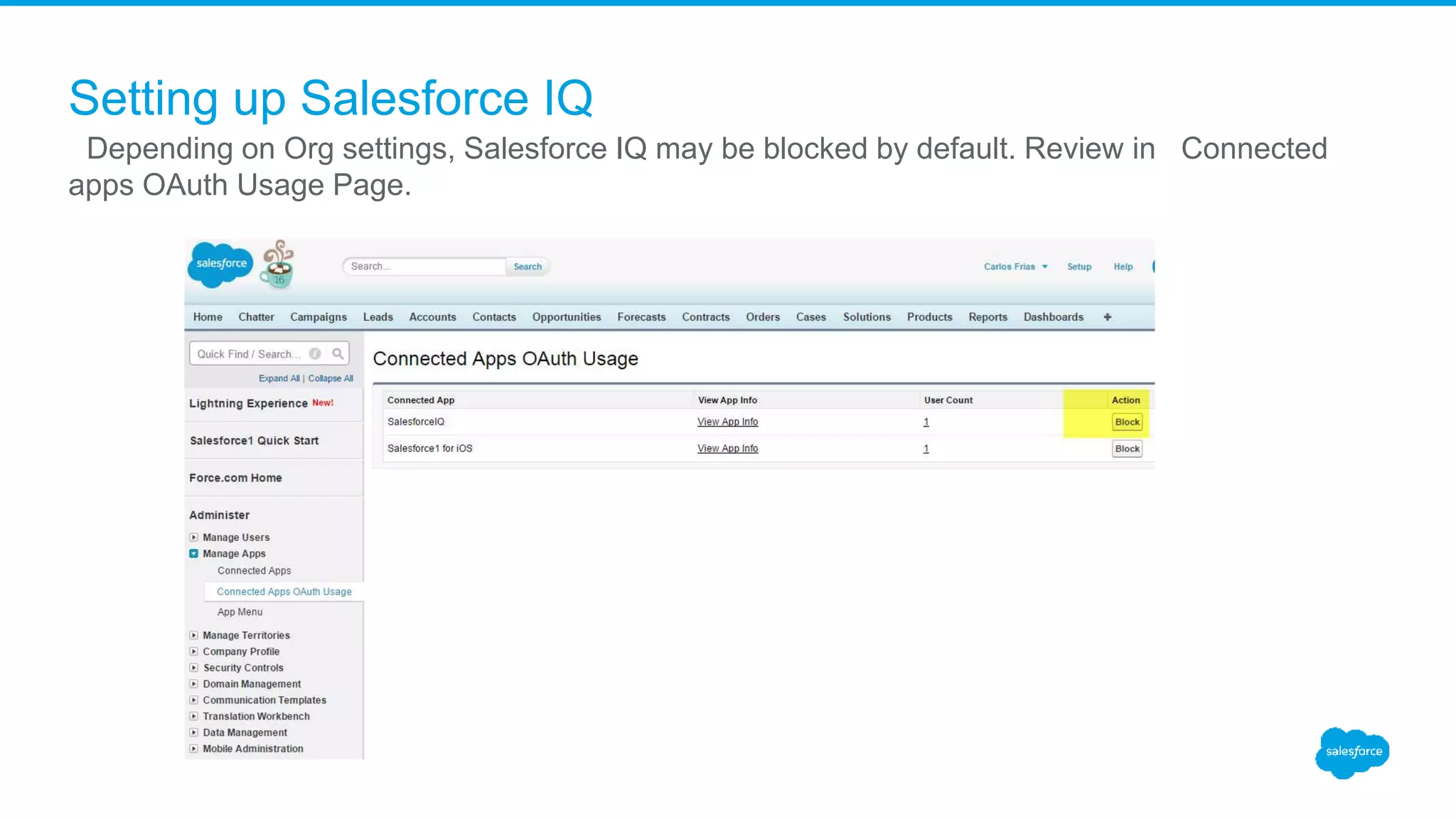Click the SalesforceIQ app name cell
Viewport: 1456px width, 819px height.
pos(416,422)
